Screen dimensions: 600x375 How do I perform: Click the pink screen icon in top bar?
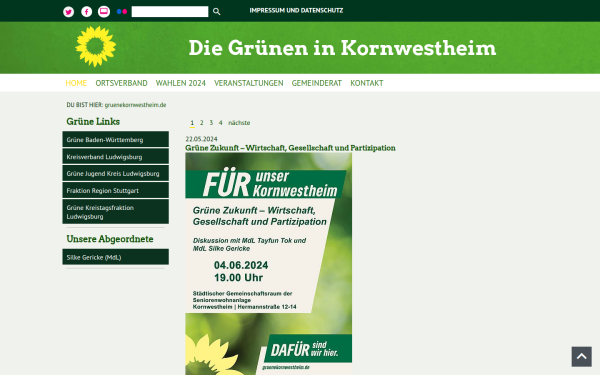tap(104, 12)
